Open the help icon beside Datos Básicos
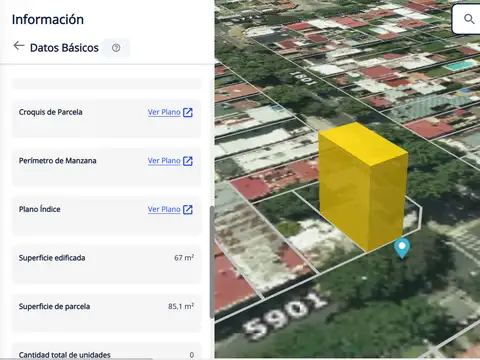 click(x=116, y=48)
